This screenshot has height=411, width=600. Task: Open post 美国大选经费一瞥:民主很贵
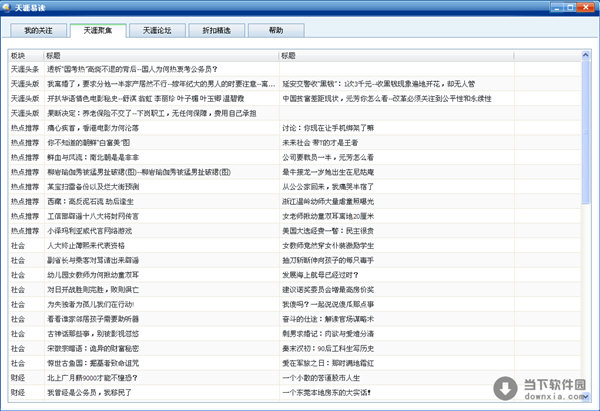[x=328, y=231]
